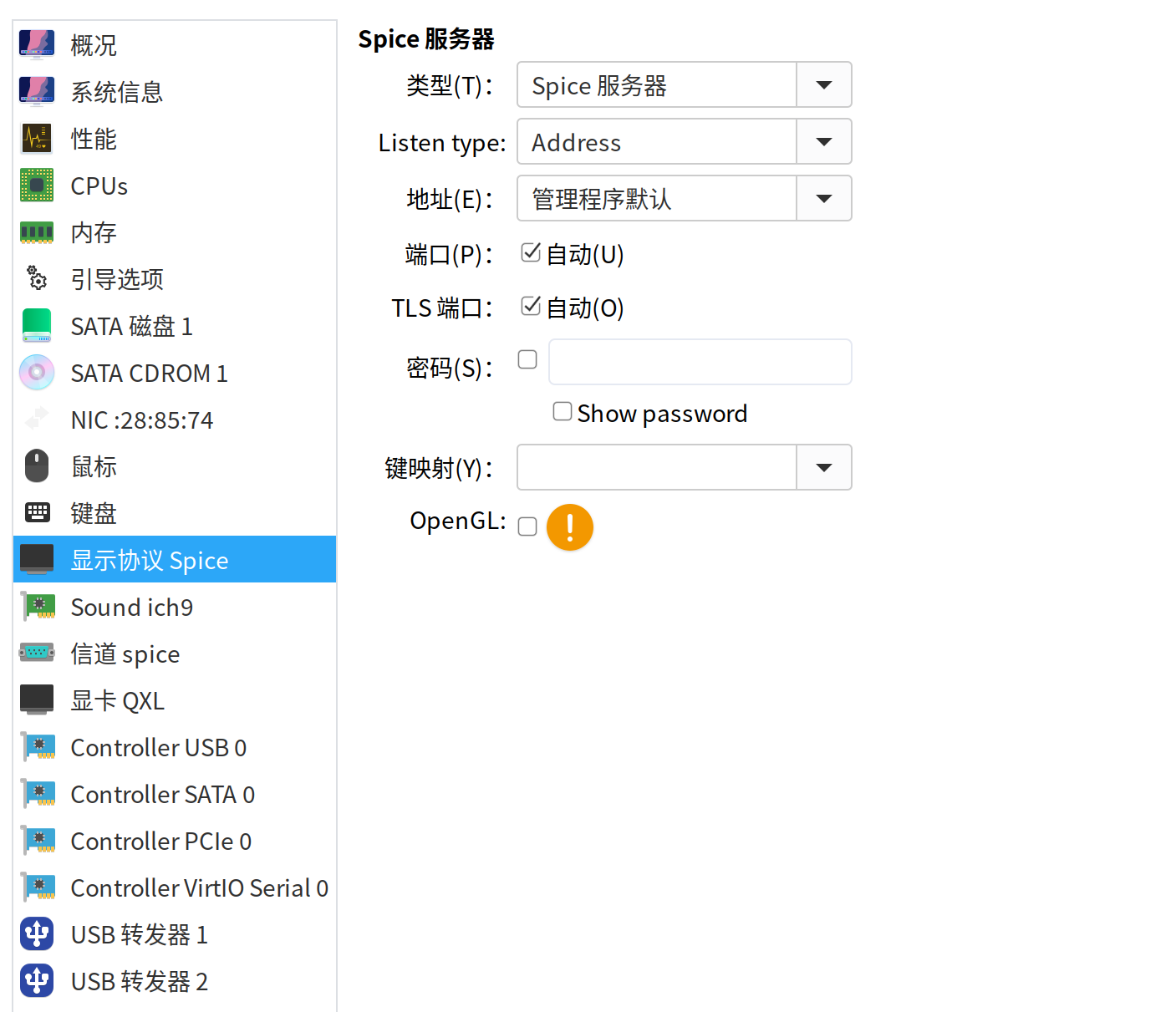Click the Sound ich9 device icon
This screenshot has height=1012, width=1176.
37,607
